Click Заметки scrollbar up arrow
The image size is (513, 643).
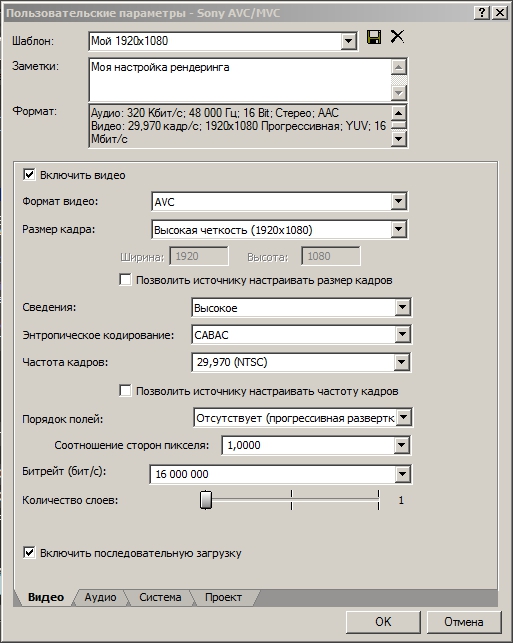(x=399, y=67)
